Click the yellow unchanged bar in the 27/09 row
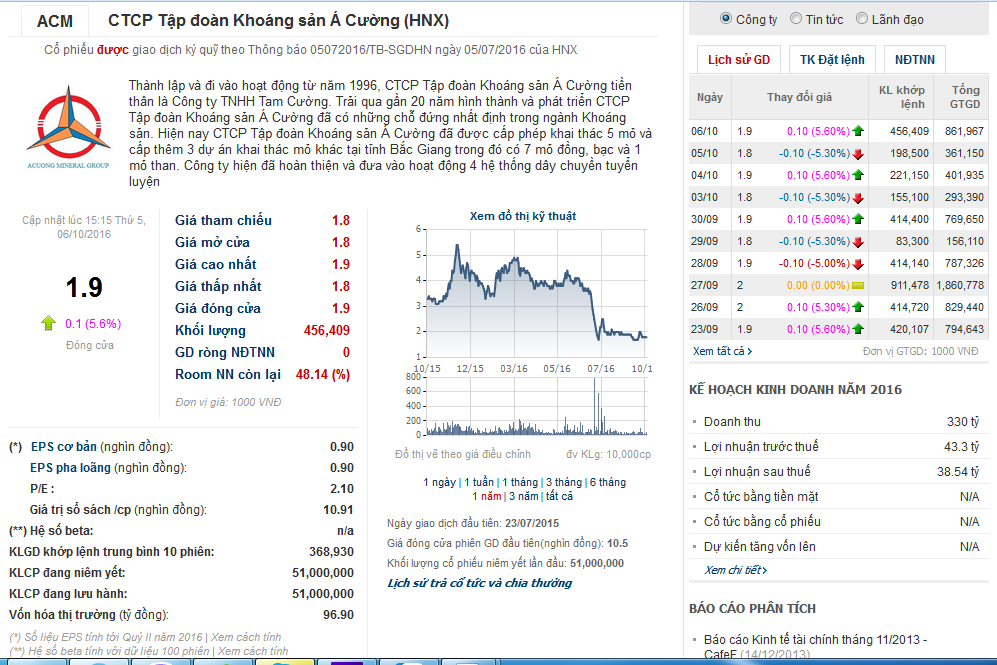Screen dimensions: 997x665 tap(858, 285)
